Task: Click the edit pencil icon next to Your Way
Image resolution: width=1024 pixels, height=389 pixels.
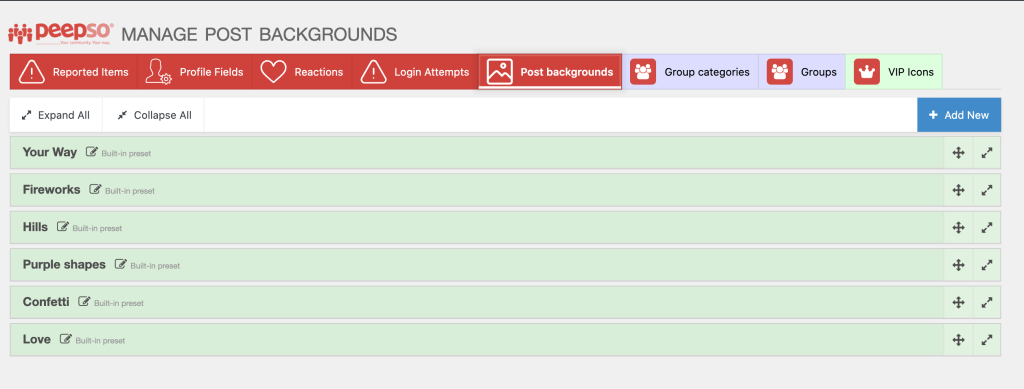Action: pyautogui.click(x=92, y=153)
